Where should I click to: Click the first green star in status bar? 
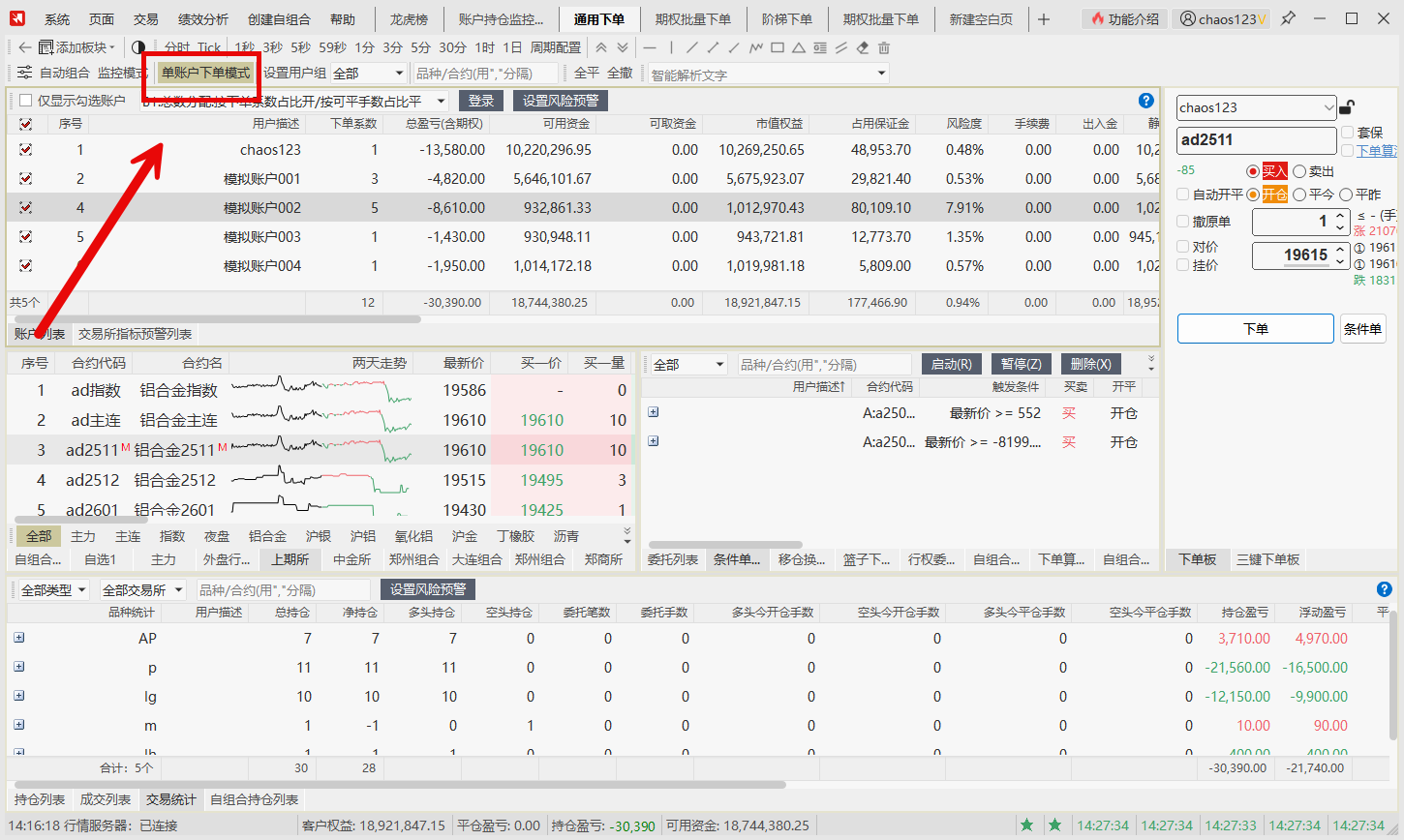(x=1026, y=825)
